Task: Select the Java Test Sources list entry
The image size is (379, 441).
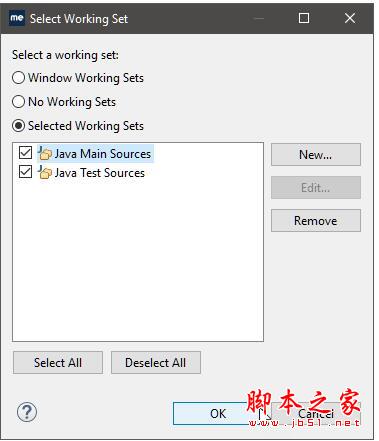Action: [x=99, y=173]
